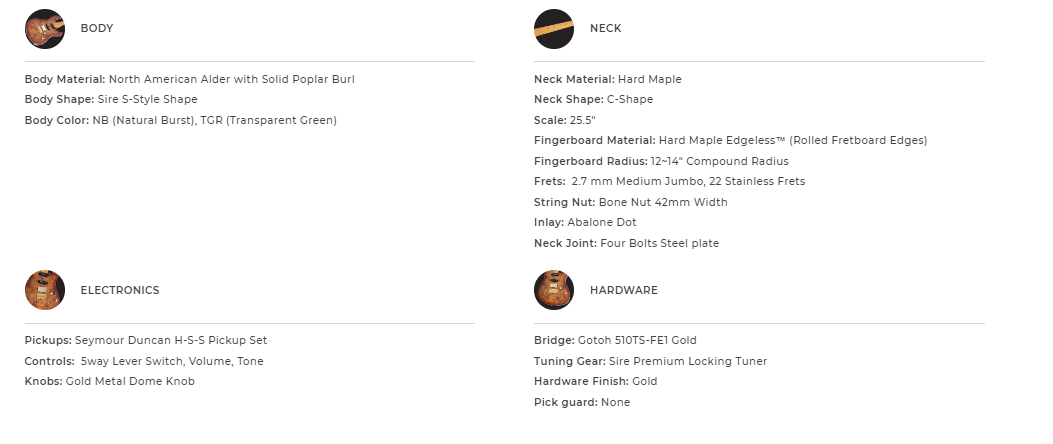Click the hardware bridge circular icon
1053x444 pixels.
click(554, 290)
